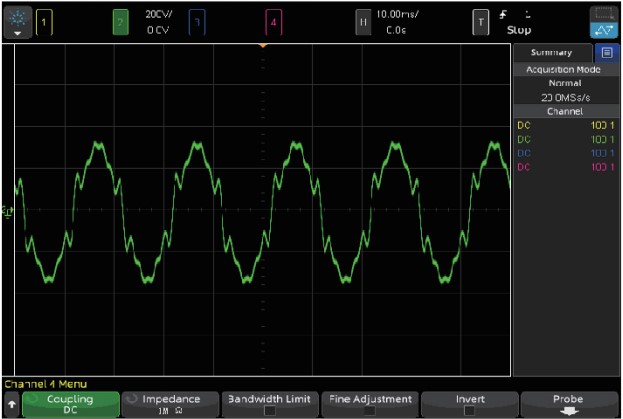Select the green channel 2 indicator
This screenshot has width=623, height=419.
(x=121, y=21)
